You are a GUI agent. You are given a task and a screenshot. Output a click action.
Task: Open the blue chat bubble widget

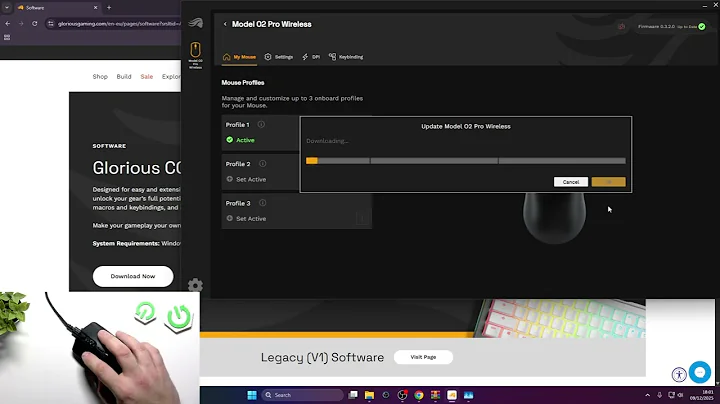pyautogui.click(x=700, y=372)
